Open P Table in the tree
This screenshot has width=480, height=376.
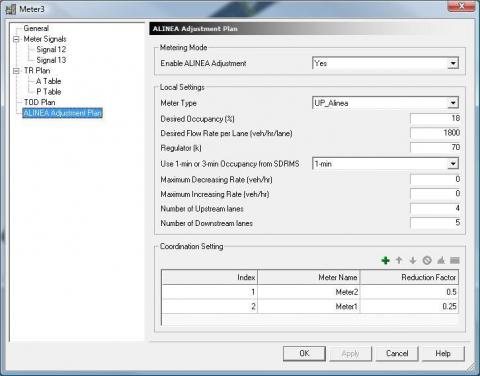[x=49, y=92]
